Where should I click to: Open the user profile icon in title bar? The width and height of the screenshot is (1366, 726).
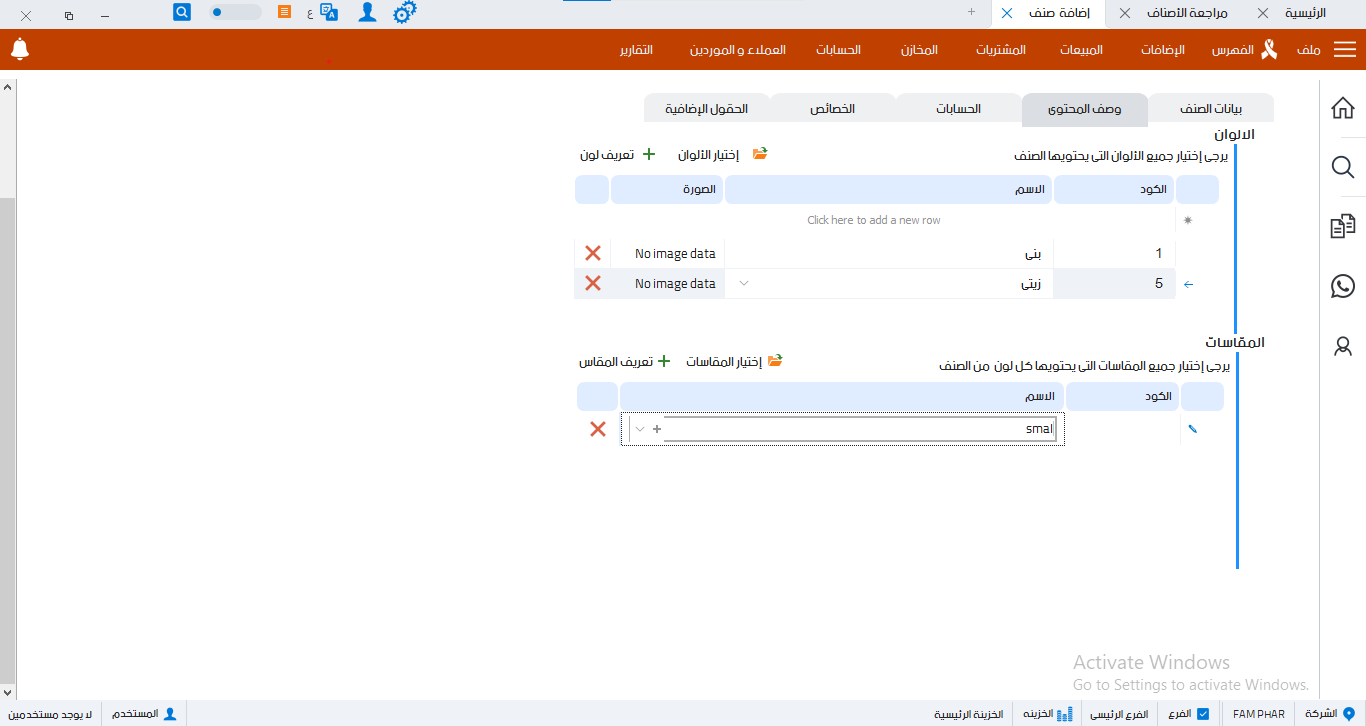tap(368, 13)
